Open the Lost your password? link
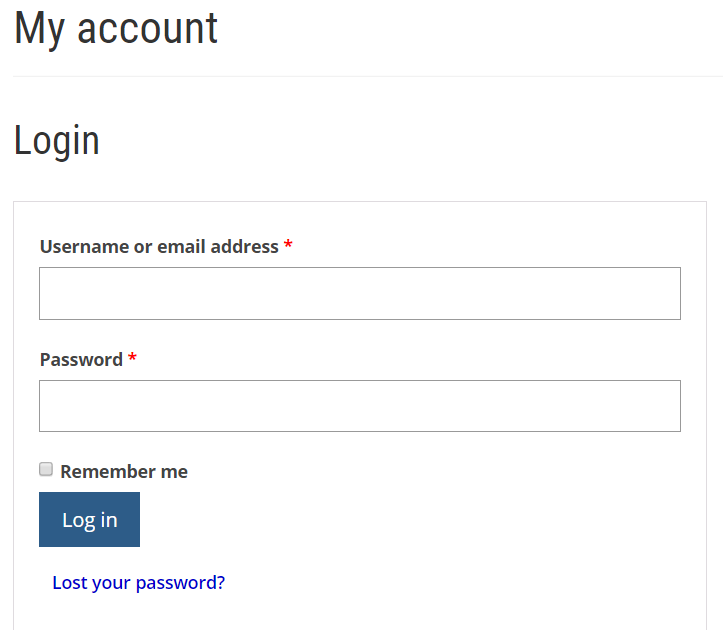This screenshot has height=630, width=723. [139, 583]
